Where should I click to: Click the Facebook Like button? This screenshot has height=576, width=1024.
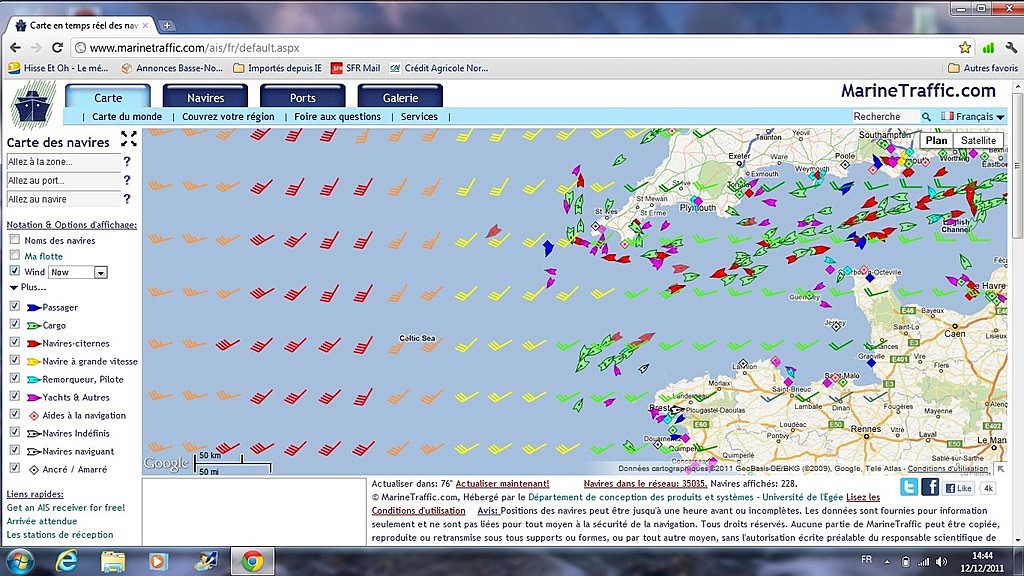(x=959, y=488)
